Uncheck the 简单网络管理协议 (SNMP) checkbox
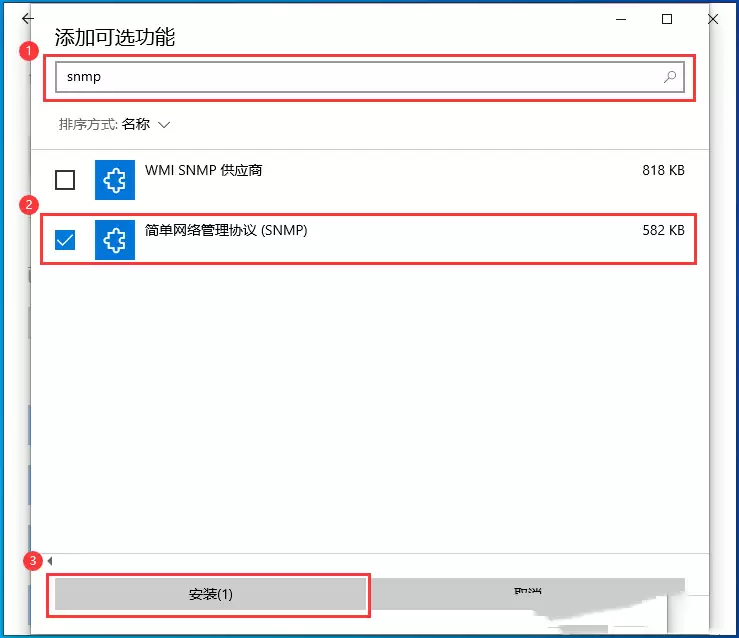The image size is (739, 638). (65, 240)
